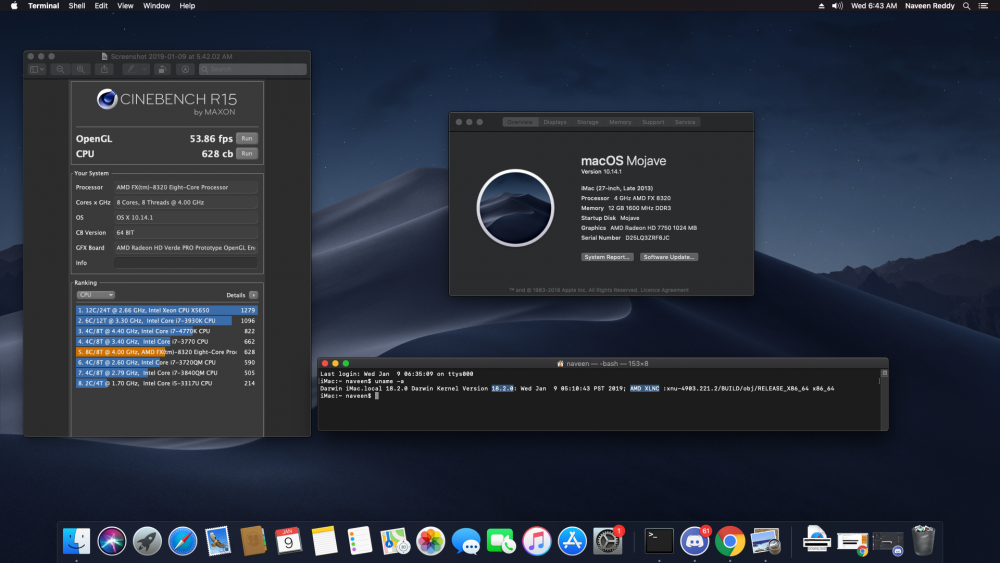Open the Edit menu in menu bar
Viewport: 1000px width, 563px height.
click(x=101, y=6)
